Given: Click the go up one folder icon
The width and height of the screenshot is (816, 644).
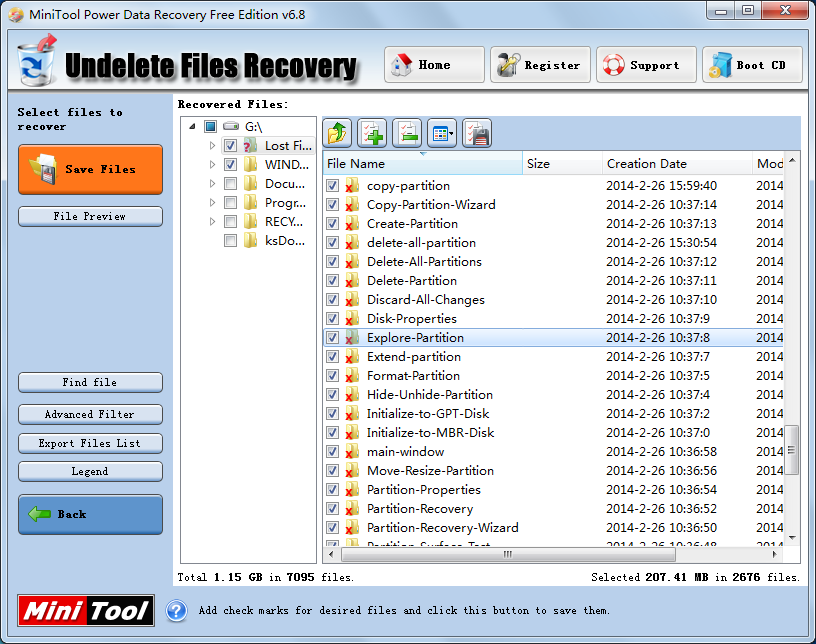Looking at the screenshot, I should tap(337, 133).
